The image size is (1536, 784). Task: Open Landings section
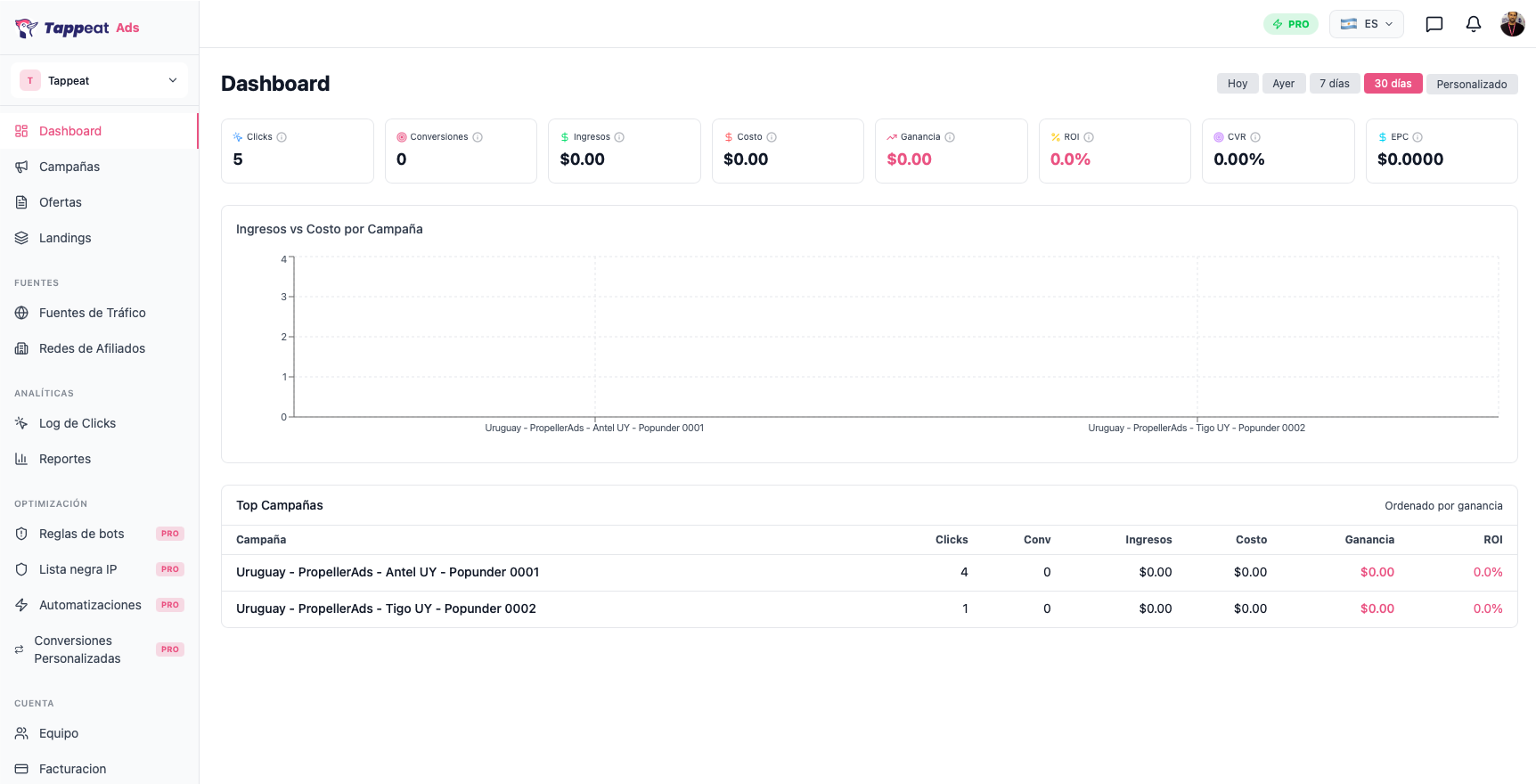(x=99, y=238)
